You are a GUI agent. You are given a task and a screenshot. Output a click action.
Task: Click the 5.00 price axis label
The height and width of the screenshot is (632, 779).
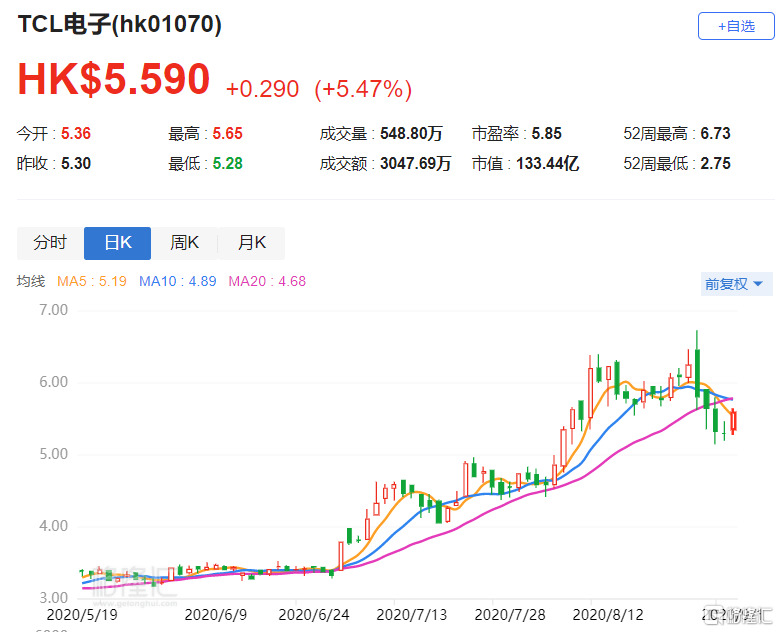54,454
